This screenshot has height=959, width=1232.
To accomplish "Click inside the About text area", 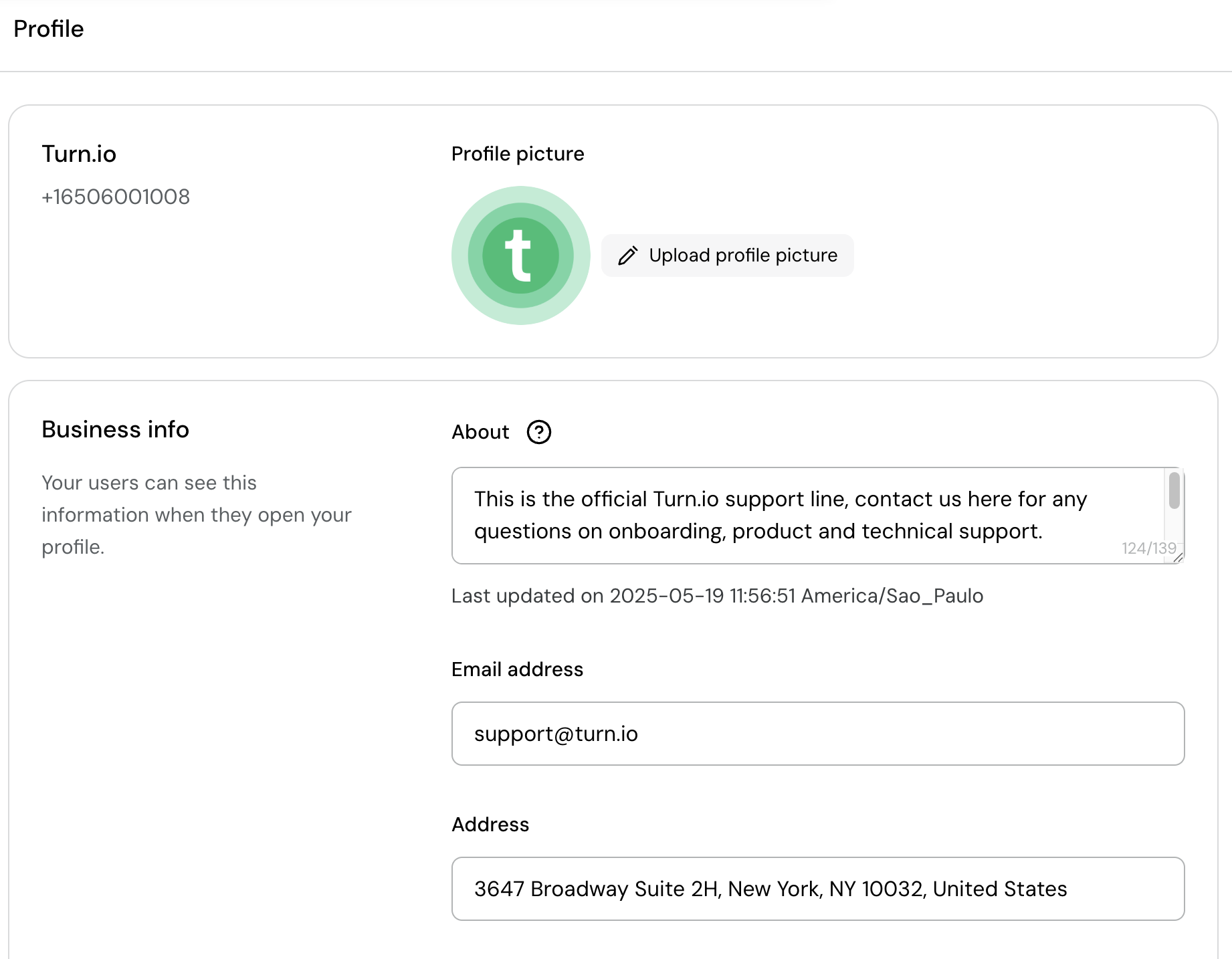I will tap(817, 515).
